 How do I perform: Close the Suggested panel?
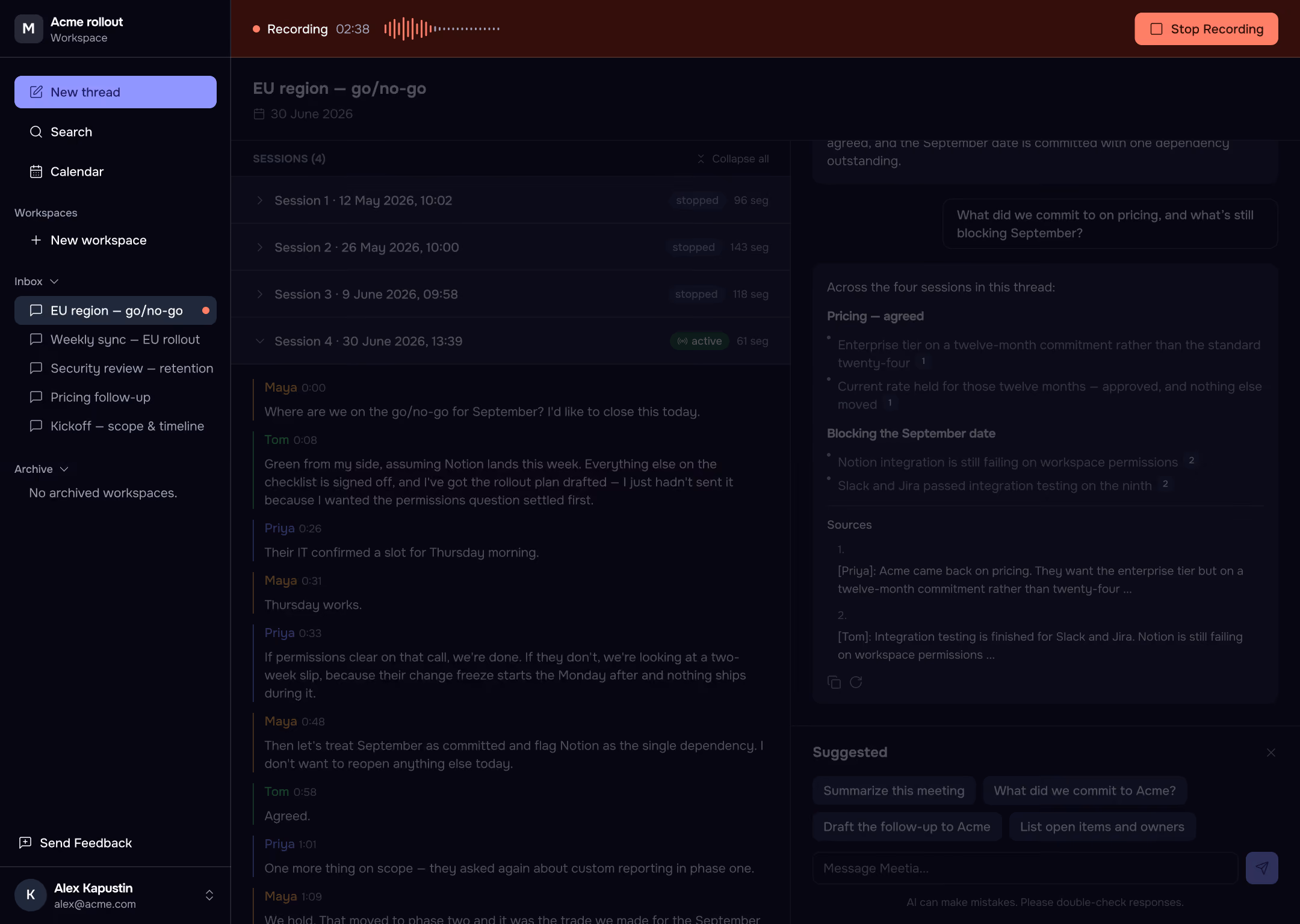1271,753
